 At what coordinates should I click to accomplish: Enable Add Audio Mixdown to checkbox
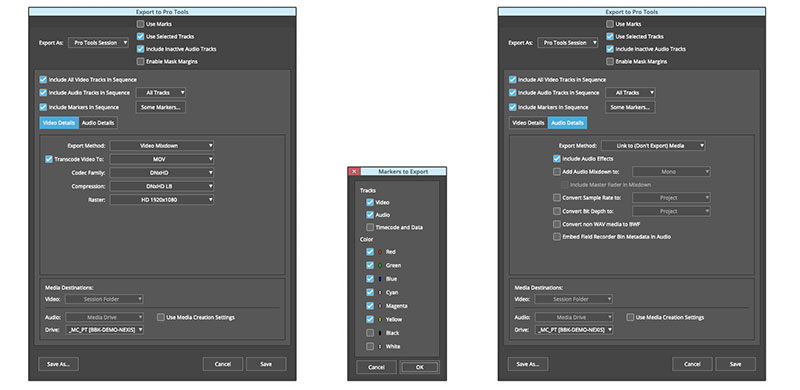point(557,172)
